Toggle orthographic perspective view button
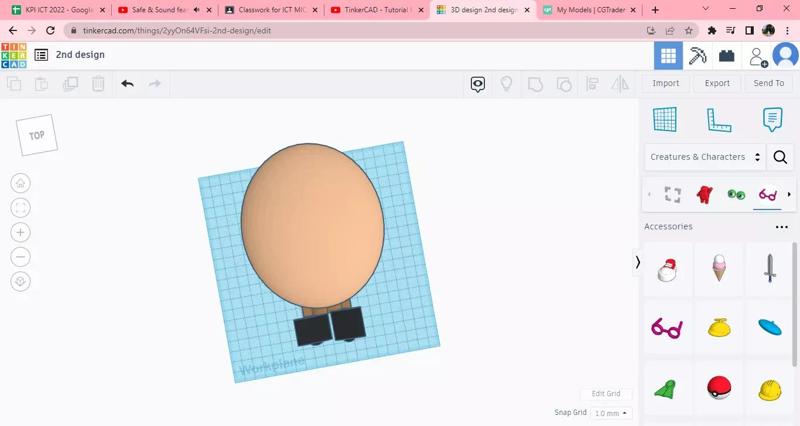The width and height of the screenshot is (800, 426). [x=21, y=282]
